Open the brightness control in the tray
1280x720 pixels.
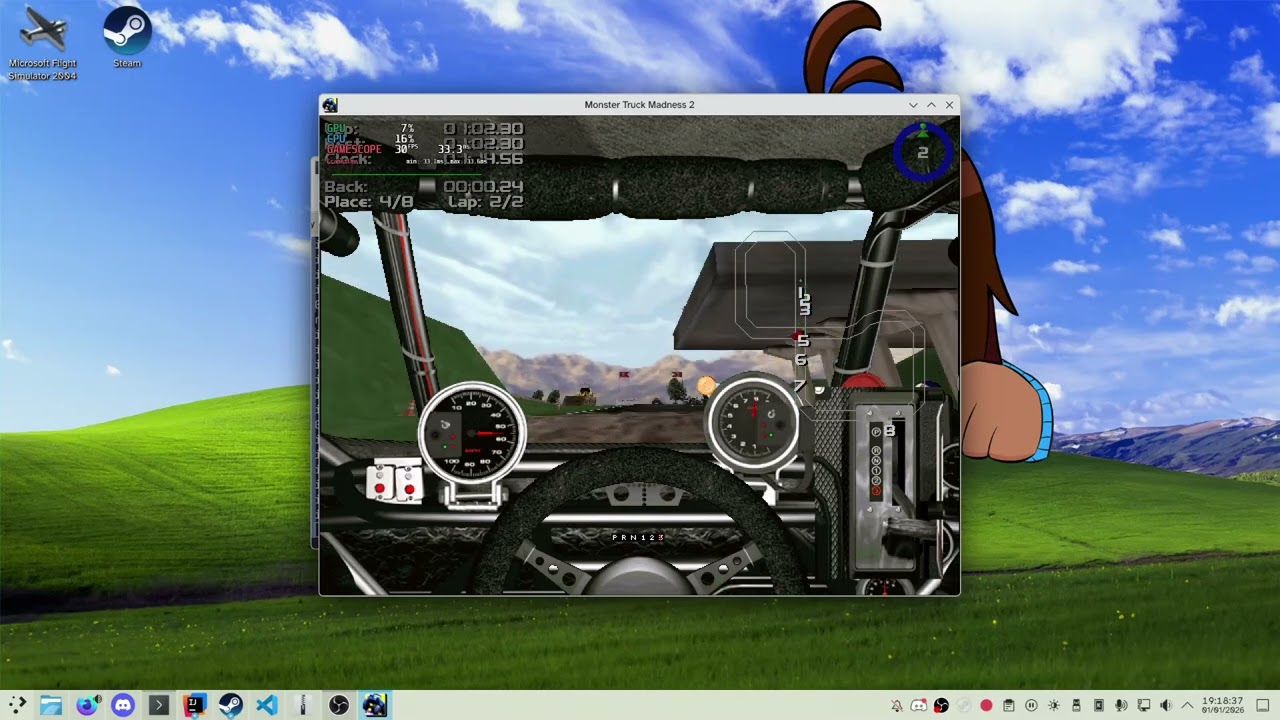coord(1054,706)
